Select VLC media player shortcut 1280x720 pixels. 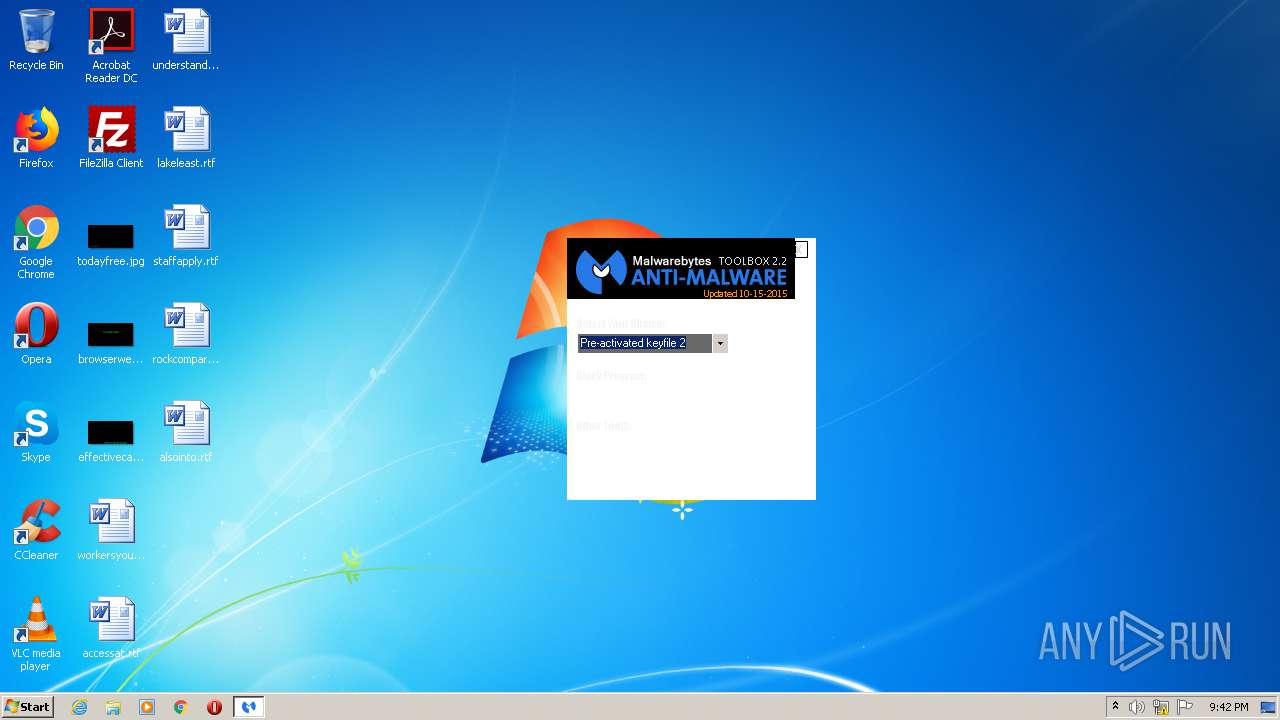coord(36,634)
